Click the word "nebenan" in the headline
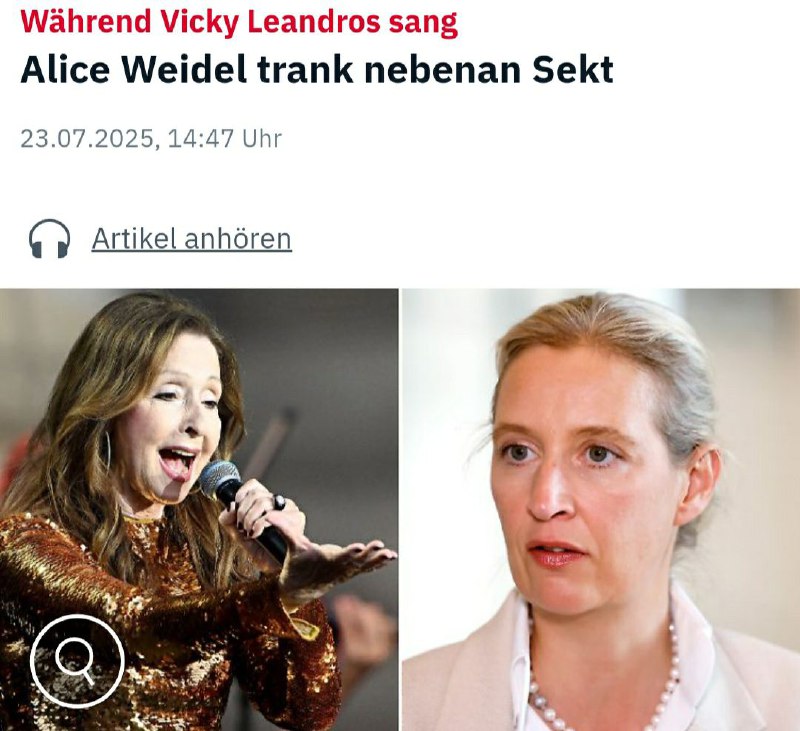The image size is (800, 731). (x=442, y=69)
